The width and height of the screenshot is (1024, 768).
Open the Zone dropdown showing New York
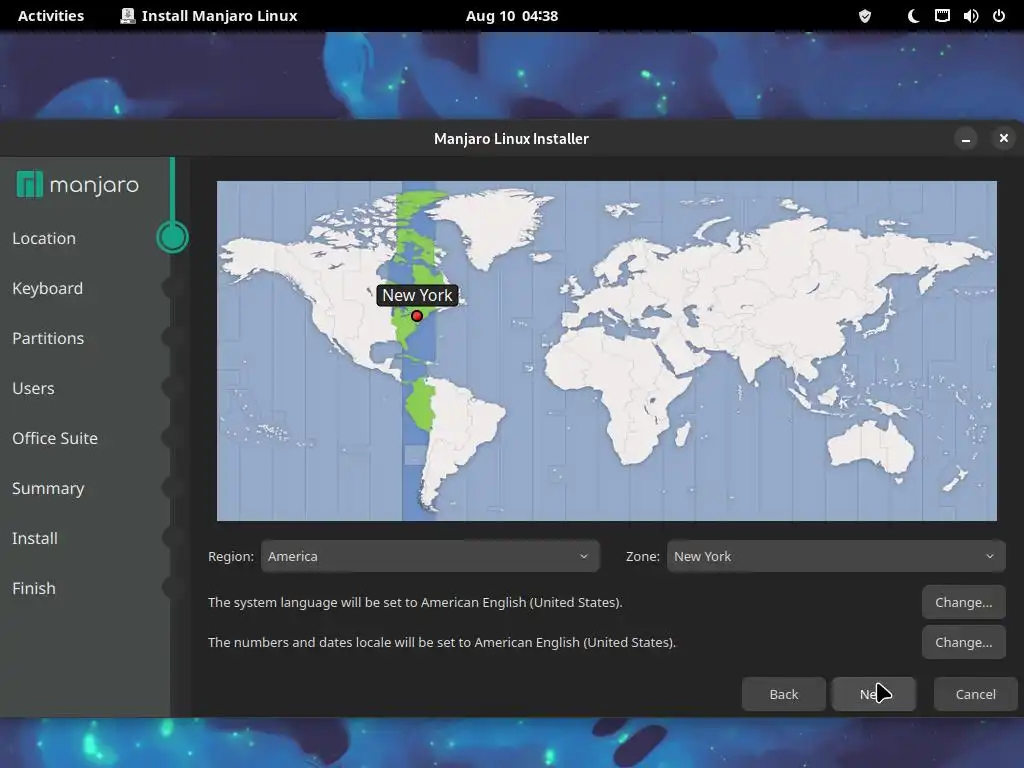[x=836, y=556]
